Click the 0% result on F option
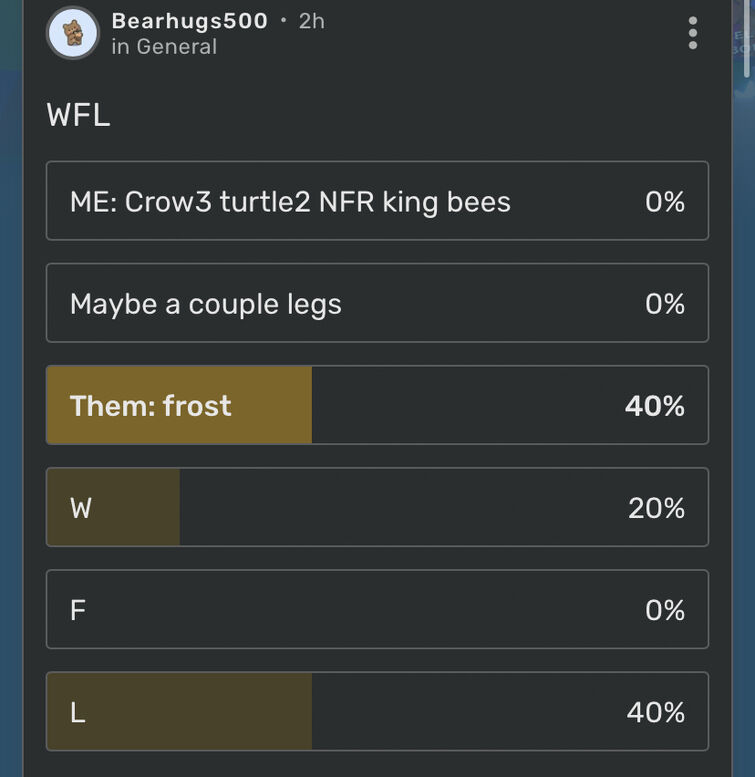Screen dimensions: 755x777 click(665, 610)
